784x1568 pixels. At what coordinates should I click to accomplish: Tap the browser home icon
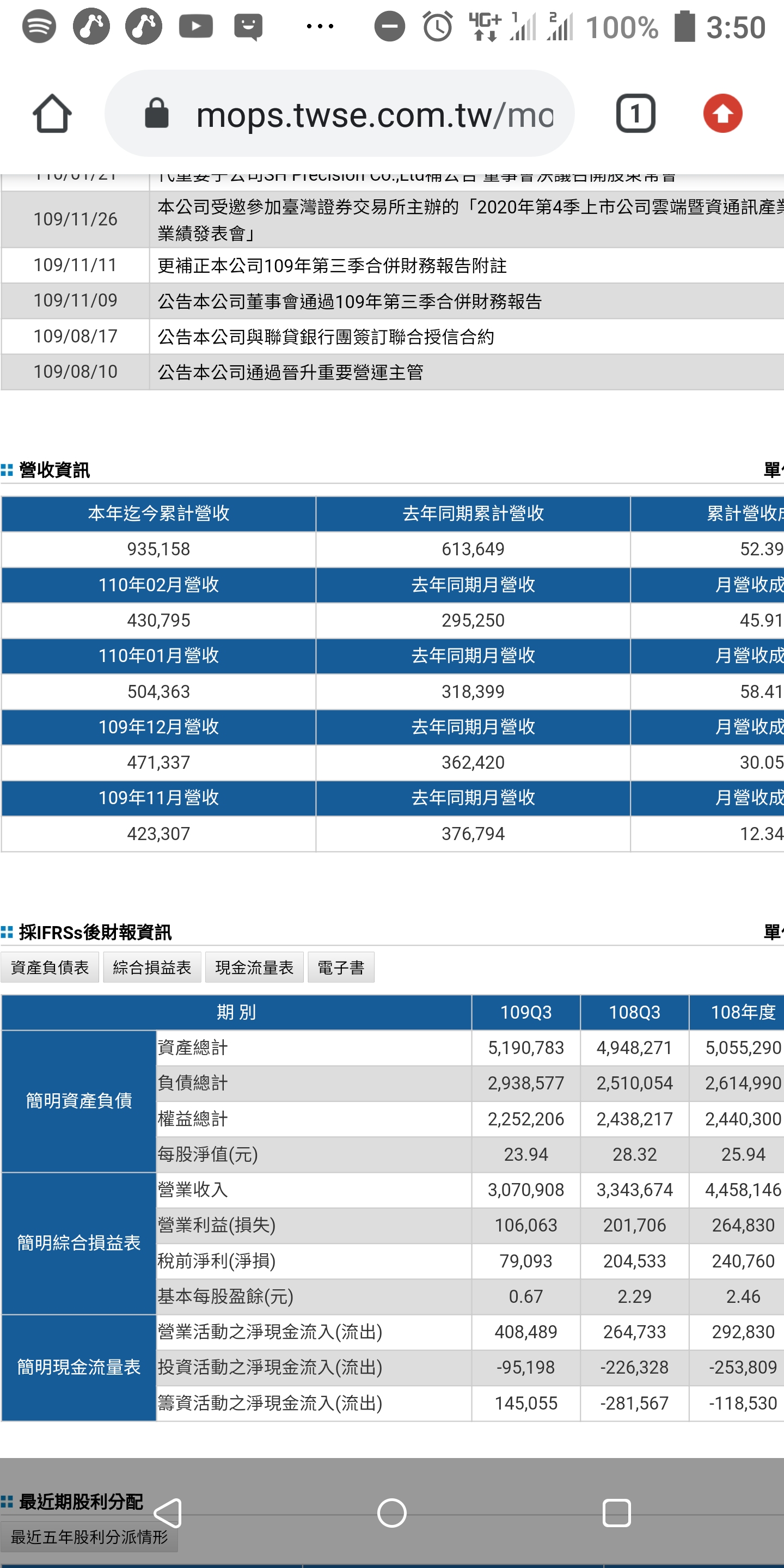click(x=52, y=114)
